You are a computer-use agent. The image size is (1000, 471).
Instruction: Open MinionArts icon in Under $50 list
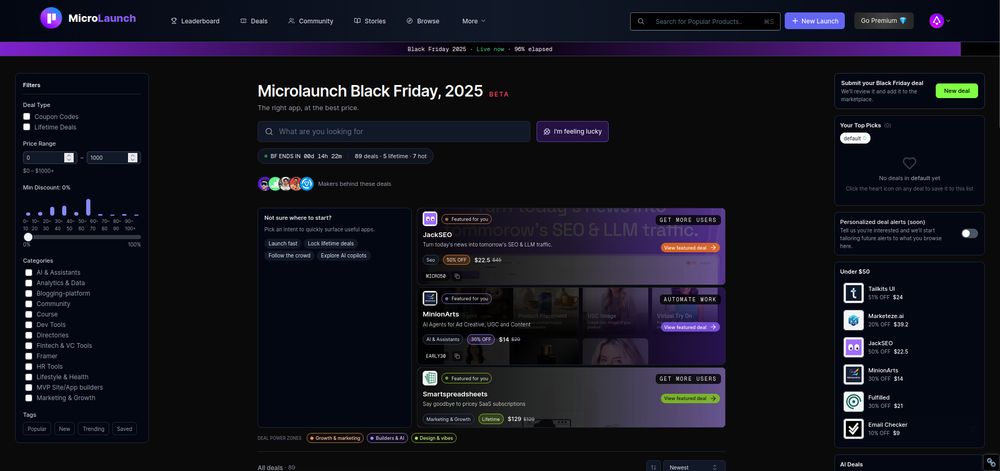pyautogui.click(x=853, y=374)
